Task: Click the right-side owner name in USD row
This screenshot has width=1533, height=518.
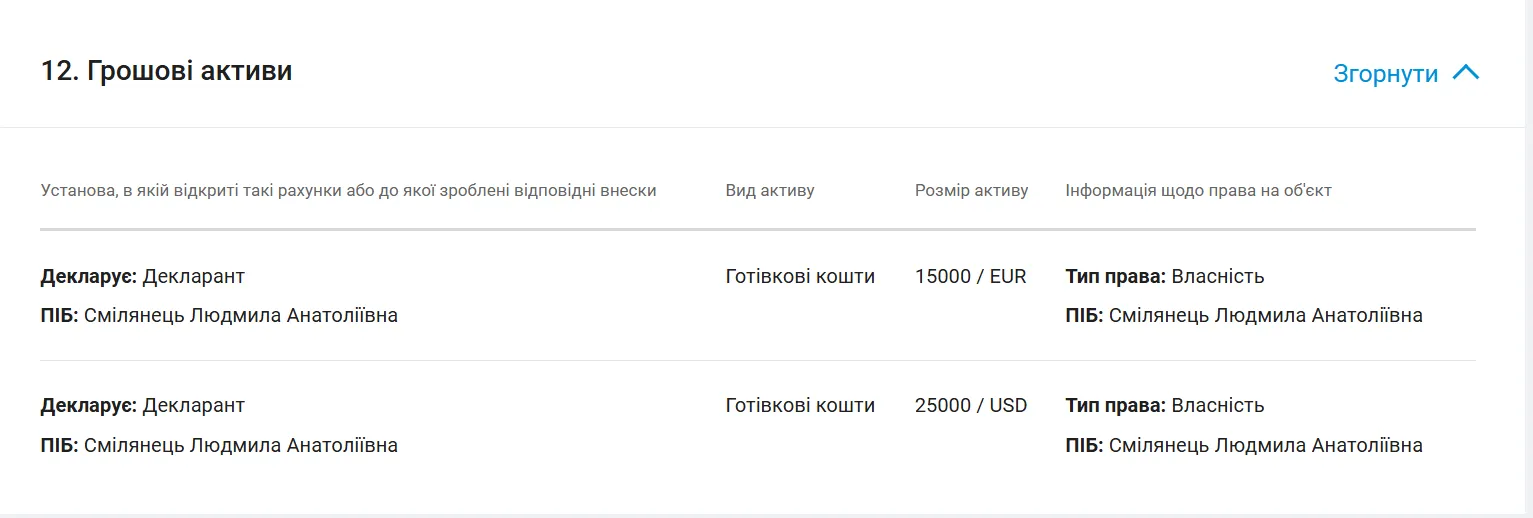Action: pyautogui.click(x=1265, y=446)
